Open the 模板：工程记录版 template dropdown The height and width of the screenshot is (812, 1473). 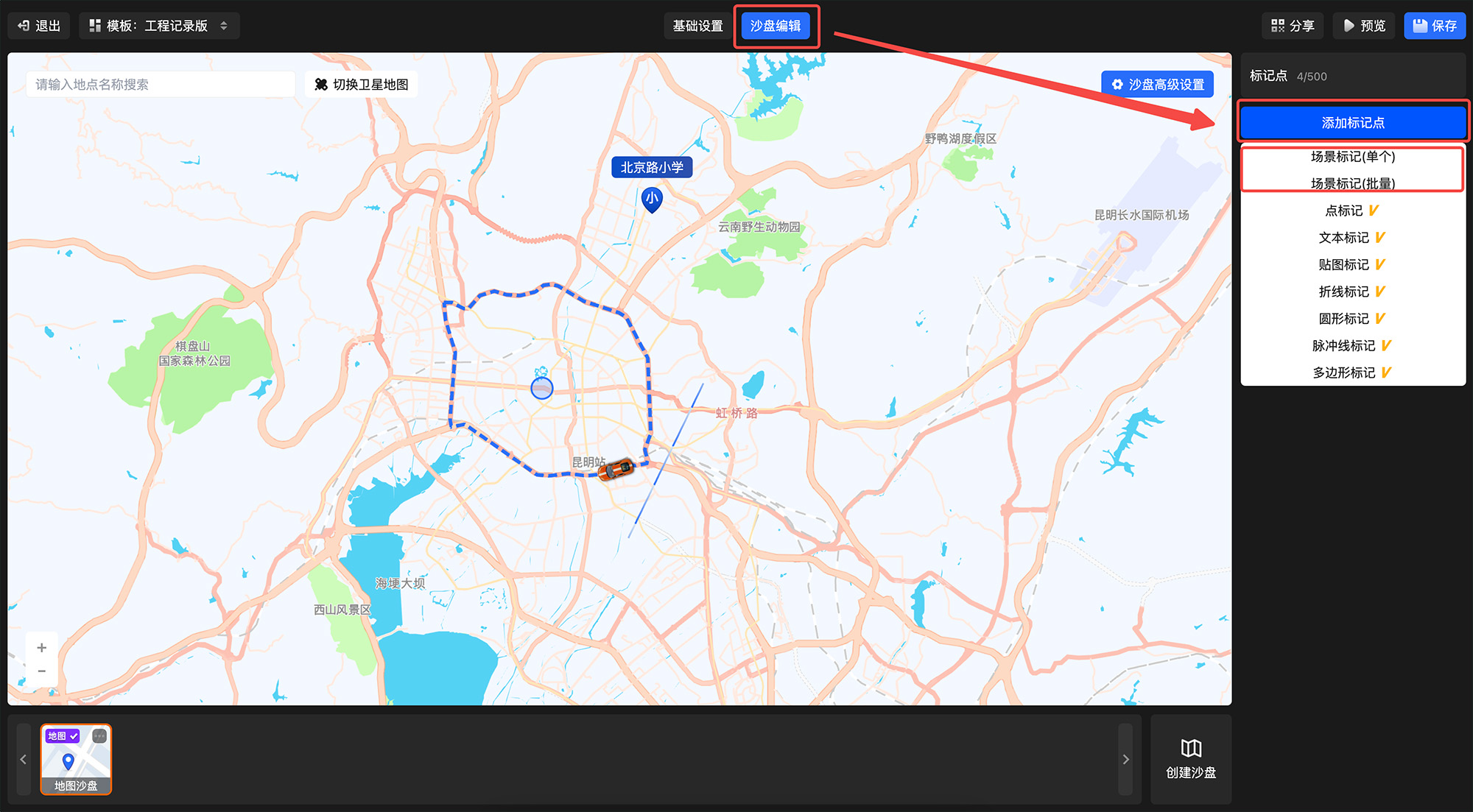tap(159, 26)
